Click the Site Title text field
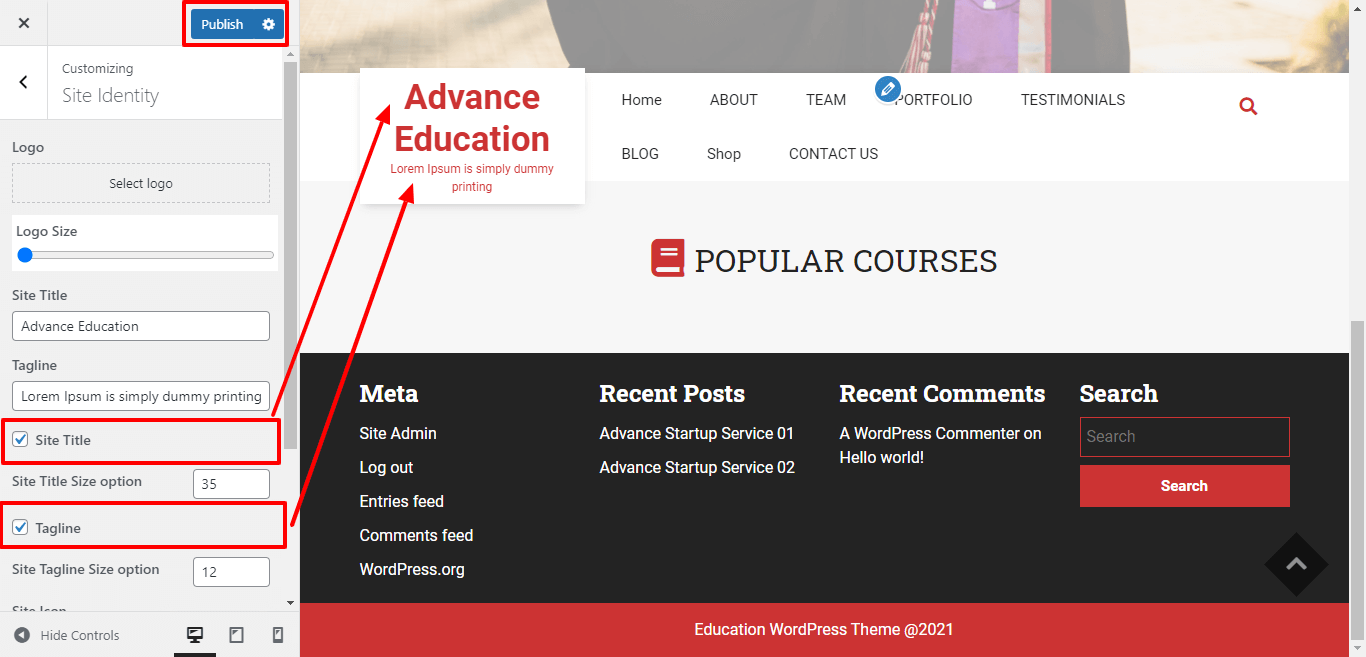The height and width of the screenshot is (657, 1366). pos(141,326)
